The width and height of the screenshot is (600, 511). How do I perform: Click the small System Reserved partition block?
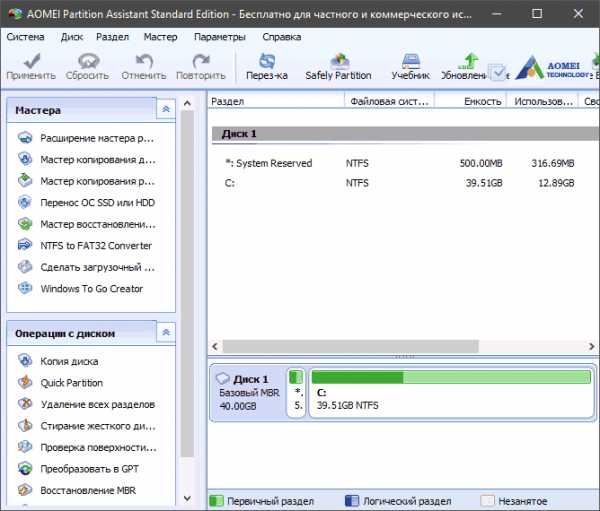coord(296,393)
